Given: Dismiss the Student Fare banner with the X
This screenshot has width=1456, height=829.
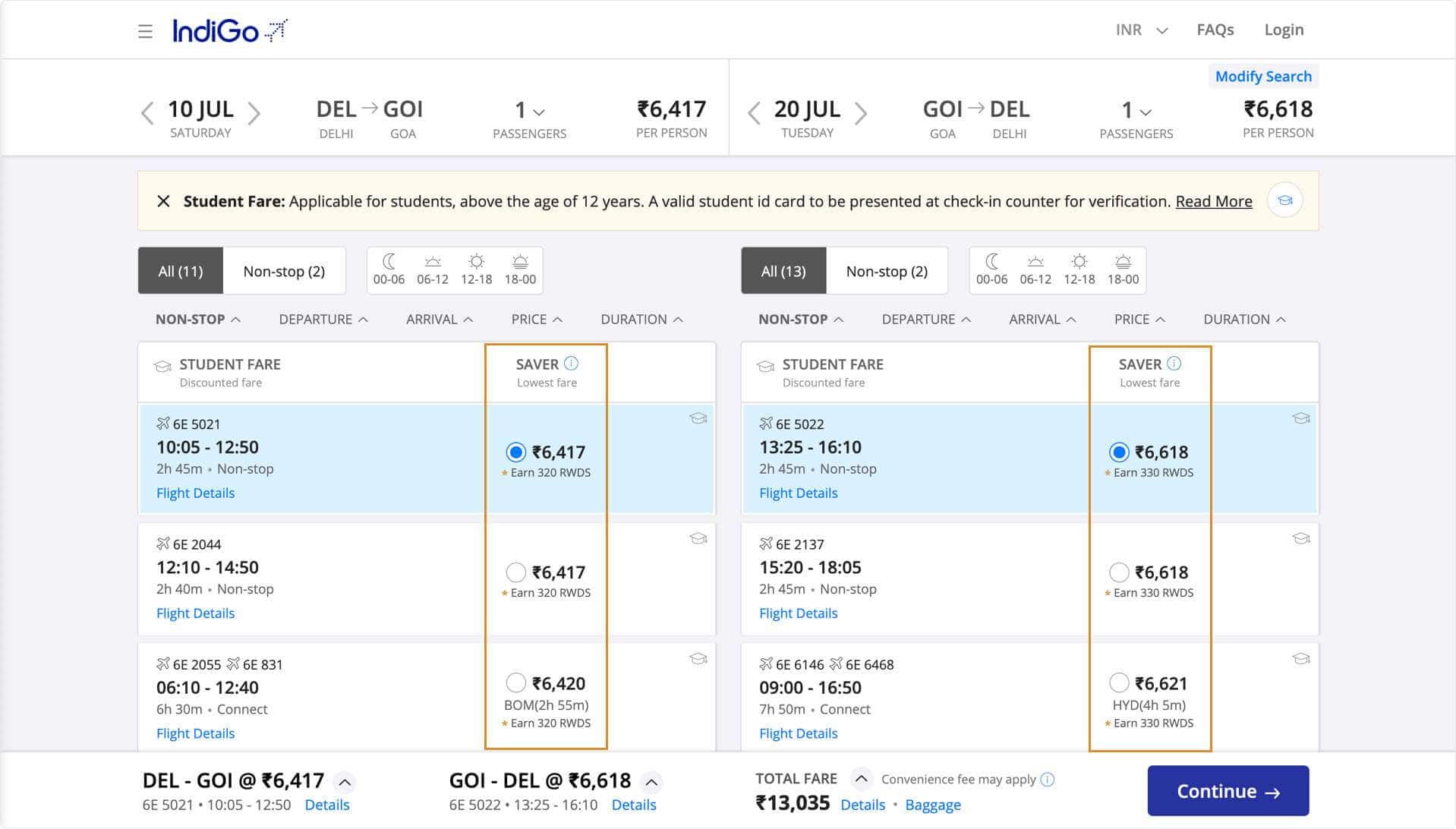Looking at the screenshot, I should 164,201.
